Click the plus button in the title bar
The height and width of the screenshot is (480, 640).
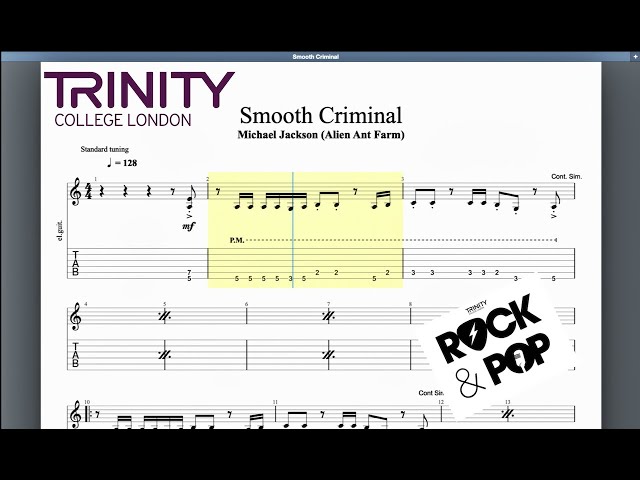coord(636,57)
